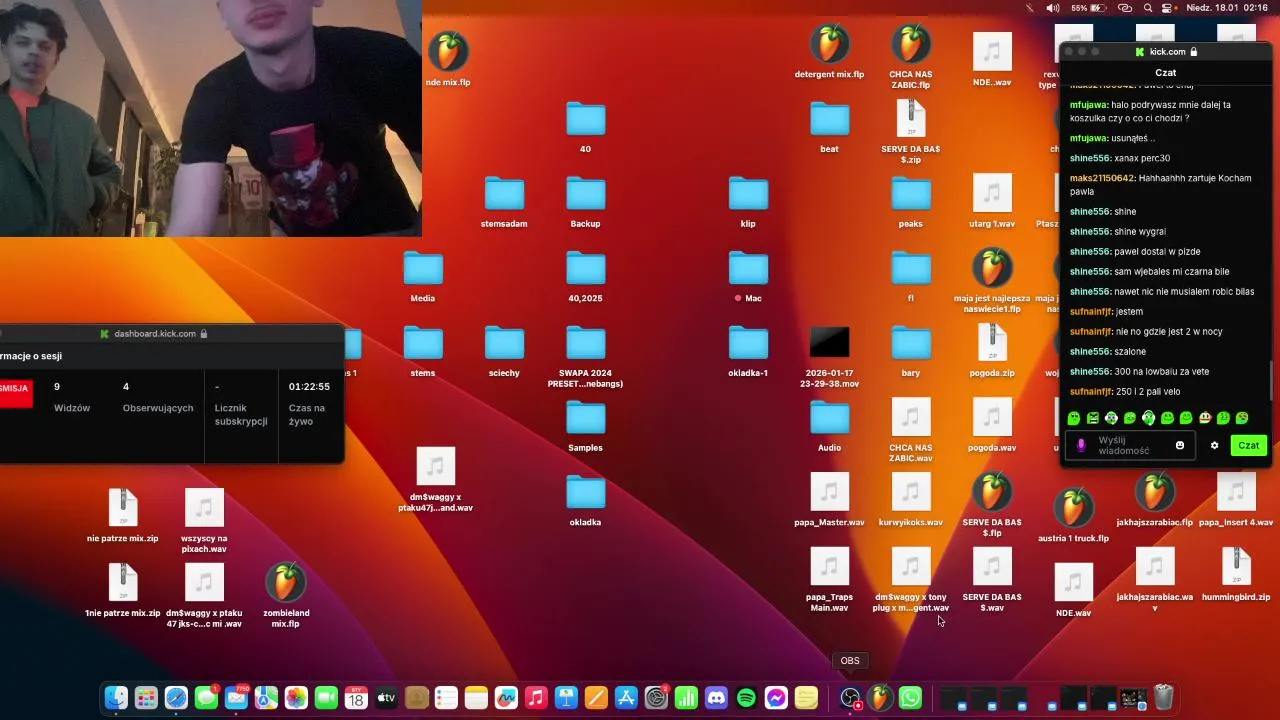1280x720 pixels.
Task: Open Calendar showing 18 in Dock
Action: pyautogui.click(x=356, y=698)
